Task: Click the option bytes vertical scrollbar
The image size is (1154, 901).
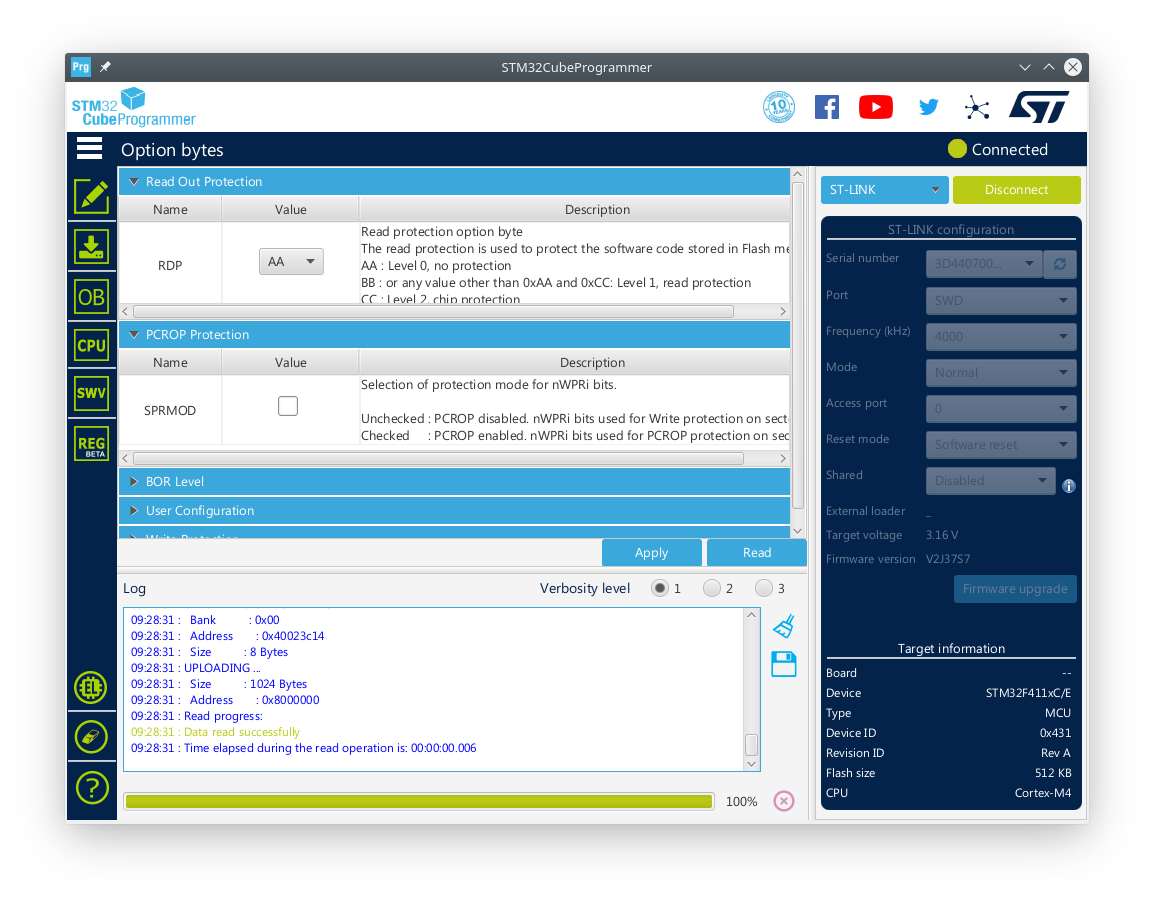Action: tap(798, 345)
